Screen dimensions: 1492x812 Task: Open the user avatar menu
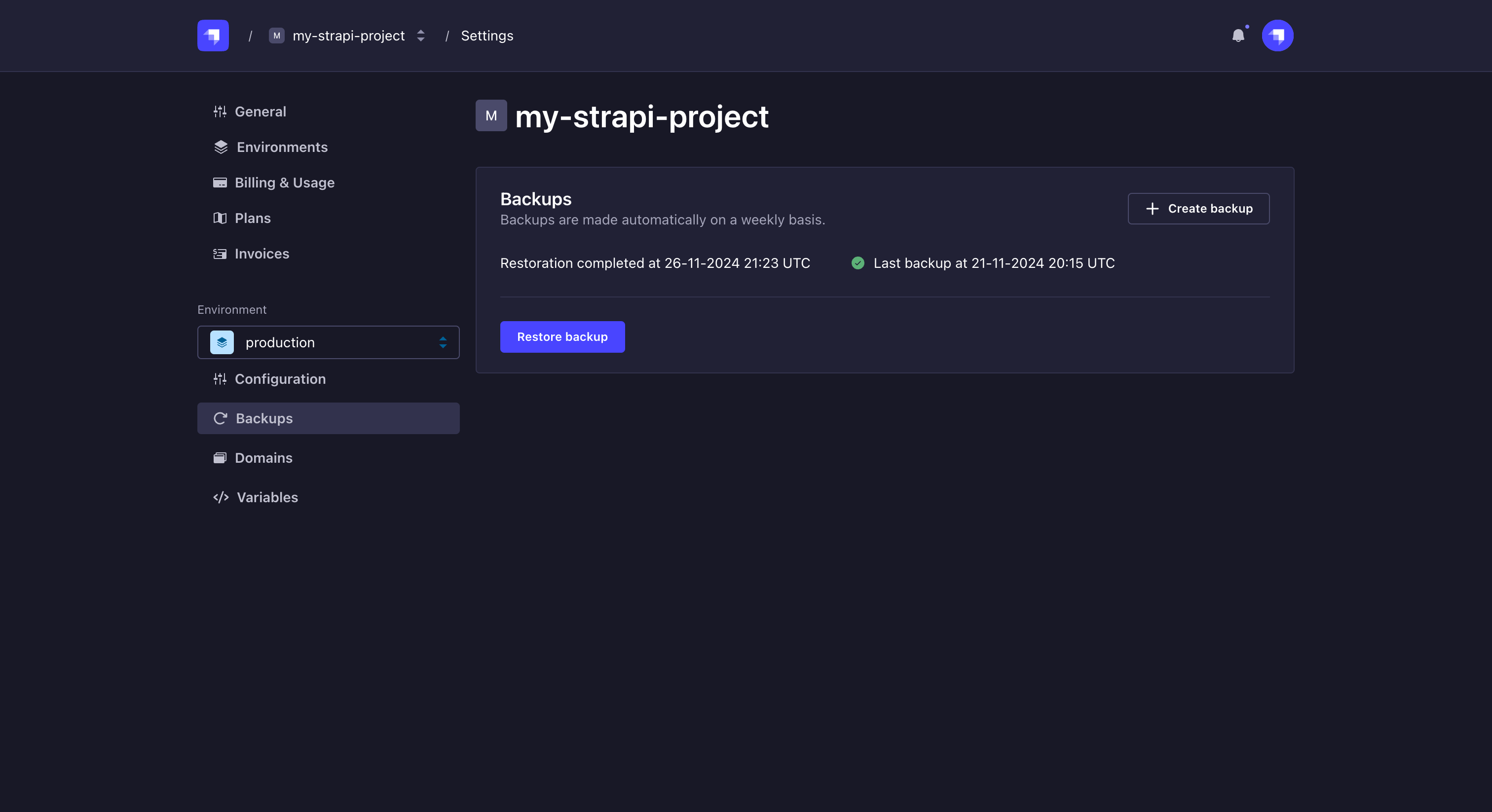click(1277, 36)
